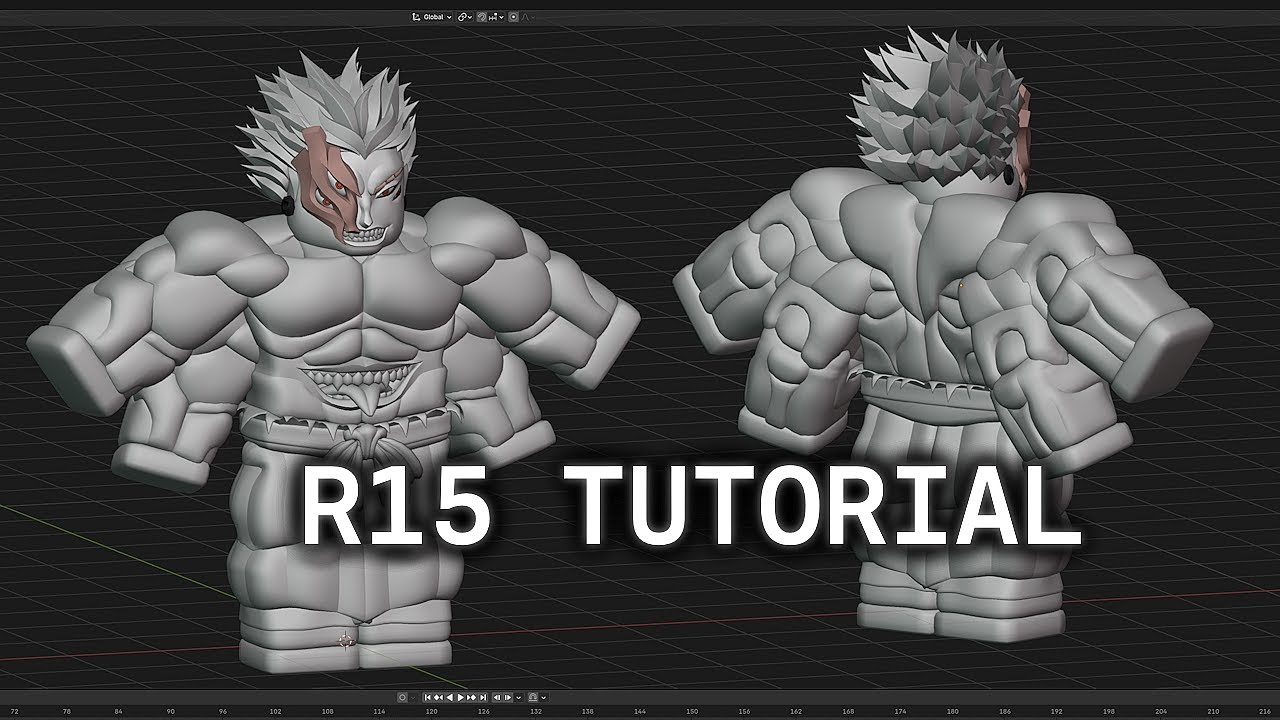This screenshot has width=1280, height=720.
Task: Open the Global transform orientation dropdown
Action: (431, 17)
